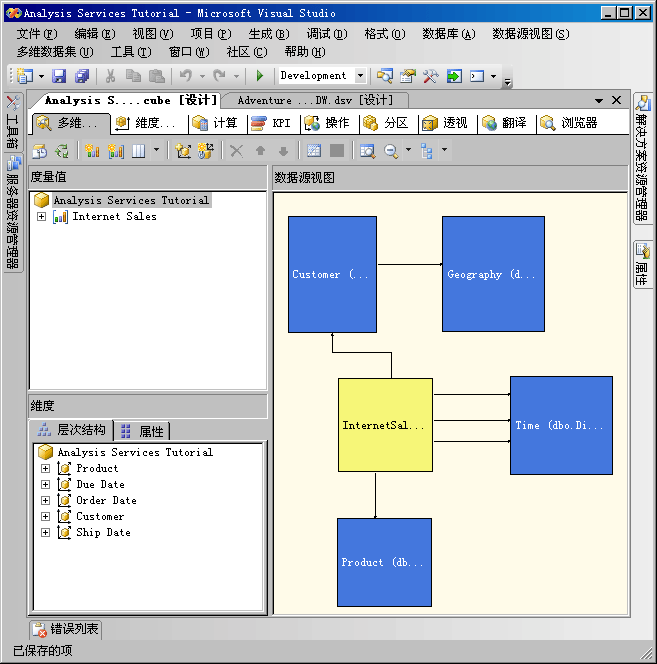Select the Product table in diagram
This screenshot has height=664, width=657.
click(x=384, y=562)
